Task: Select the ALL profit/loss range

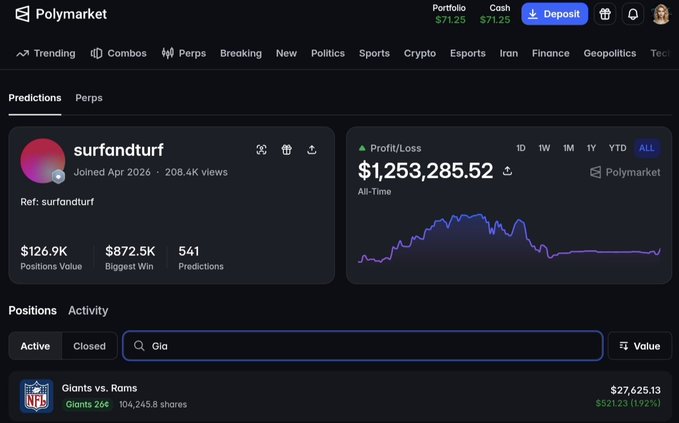Action: pos(647,148)
